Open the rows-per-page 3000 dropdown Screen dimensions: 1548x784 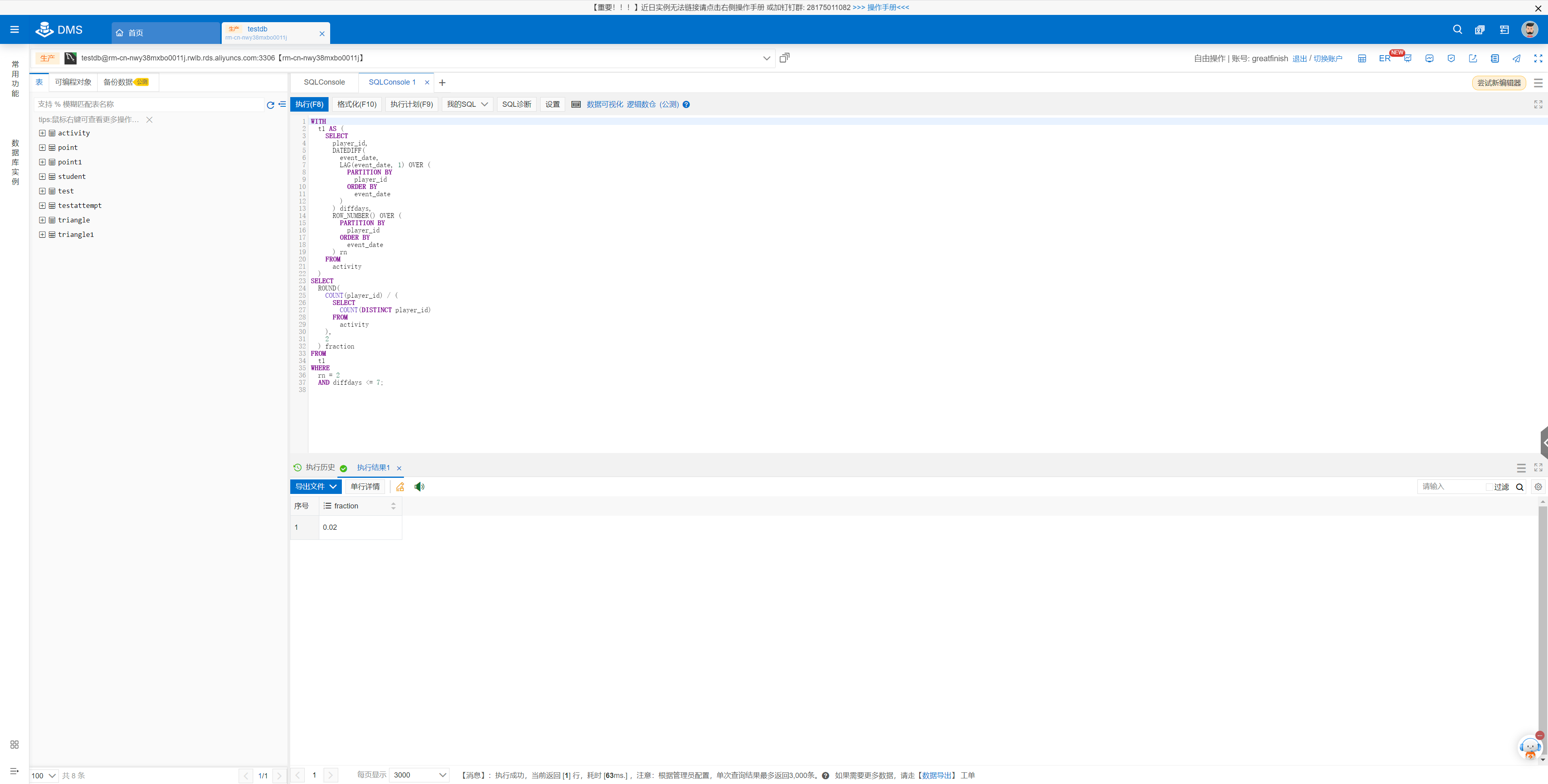click(x=419, y=775)
